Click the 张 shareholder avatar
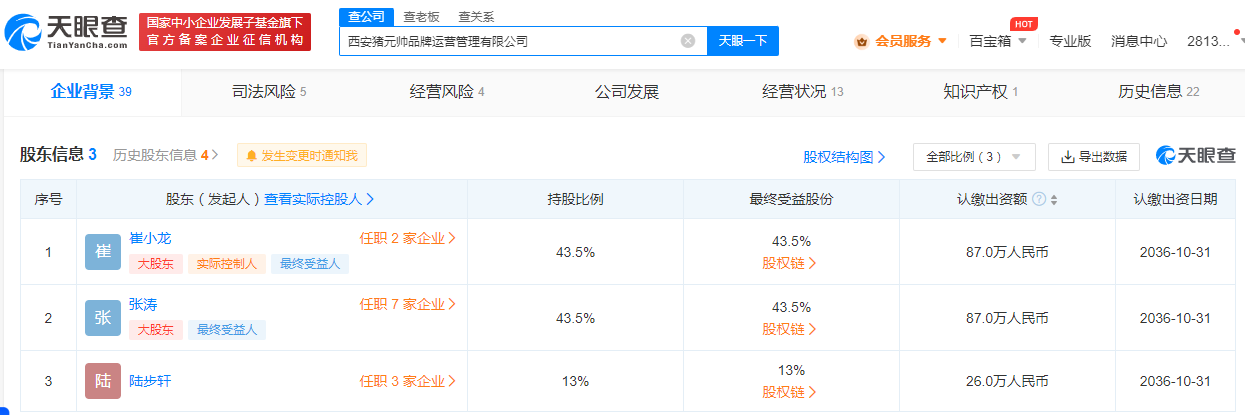Screen dimensions: 1245x415 [102, 318]
